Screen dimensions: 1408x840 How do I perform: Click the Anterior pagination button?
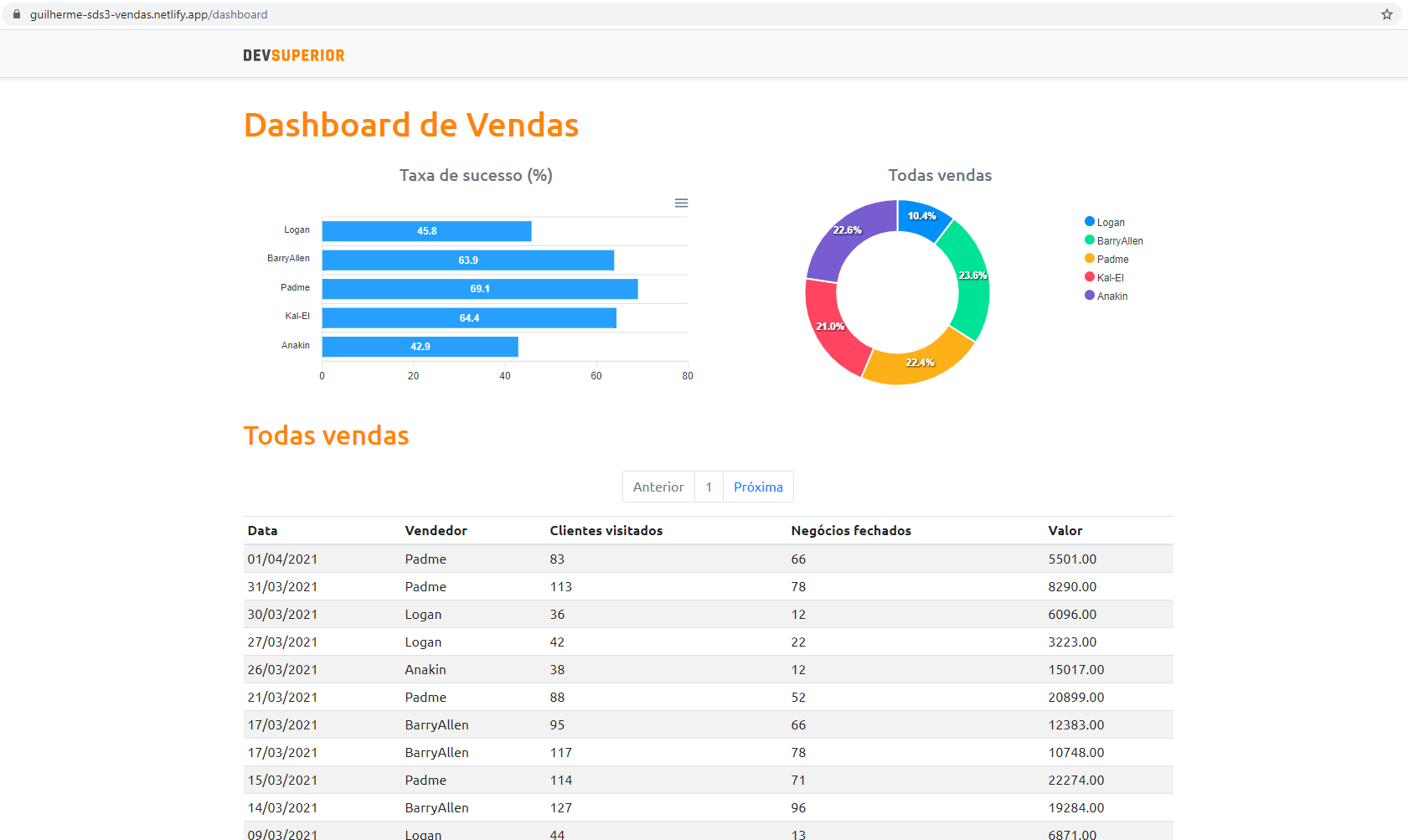pos(658,487)
